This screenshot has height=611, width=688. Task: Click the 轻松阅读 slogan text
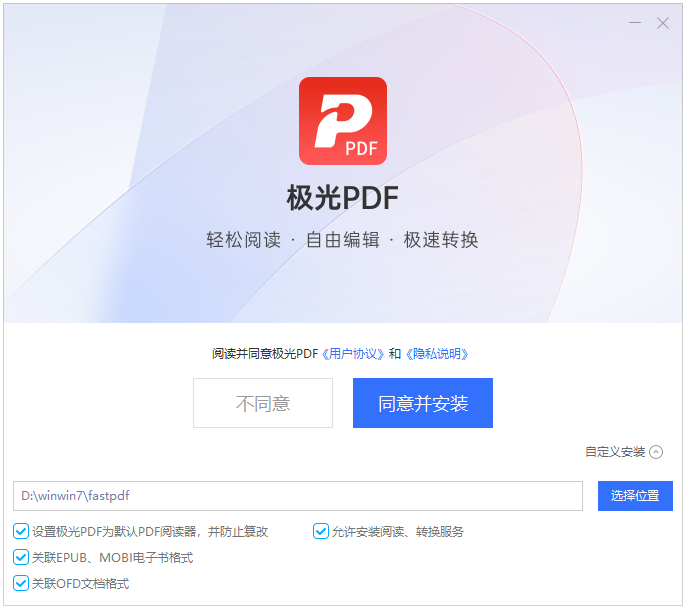[244, 240]
